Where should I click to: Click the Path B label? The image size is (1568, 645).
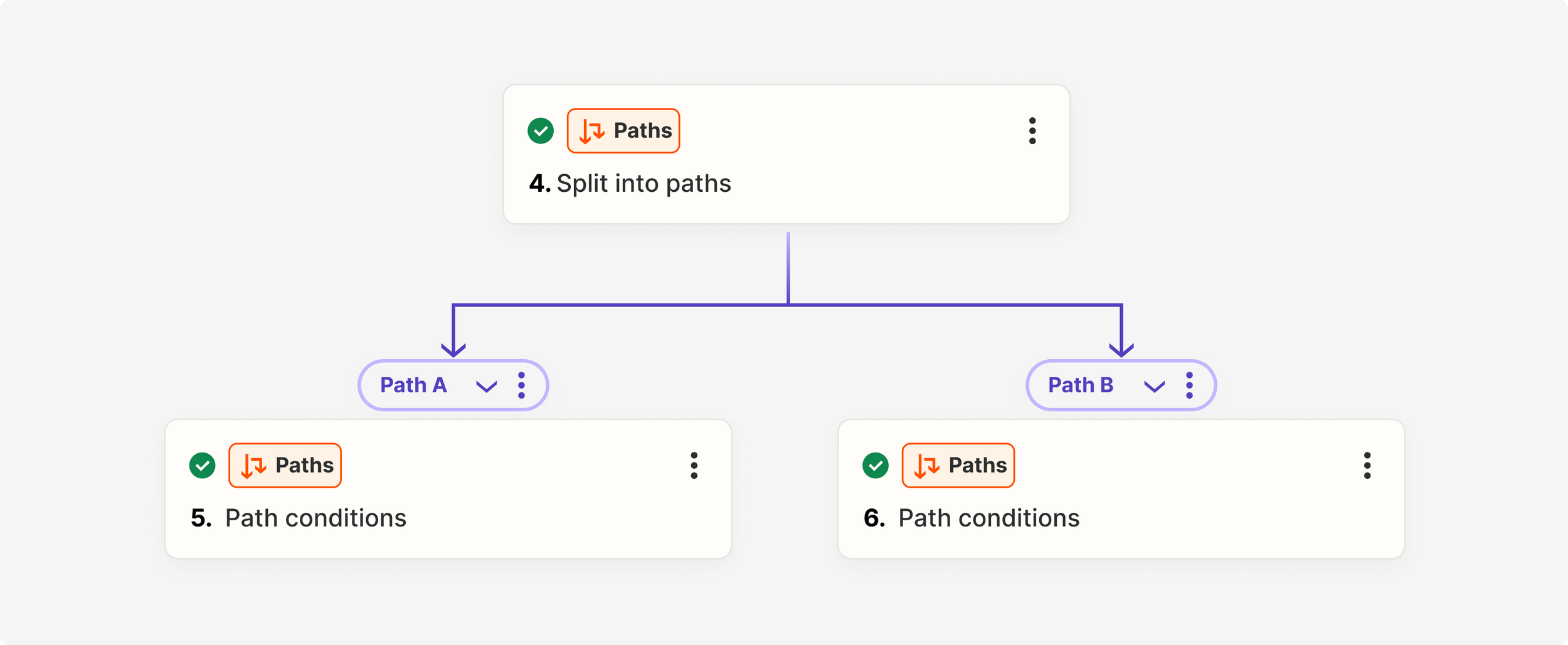[x=1081, y=385]
